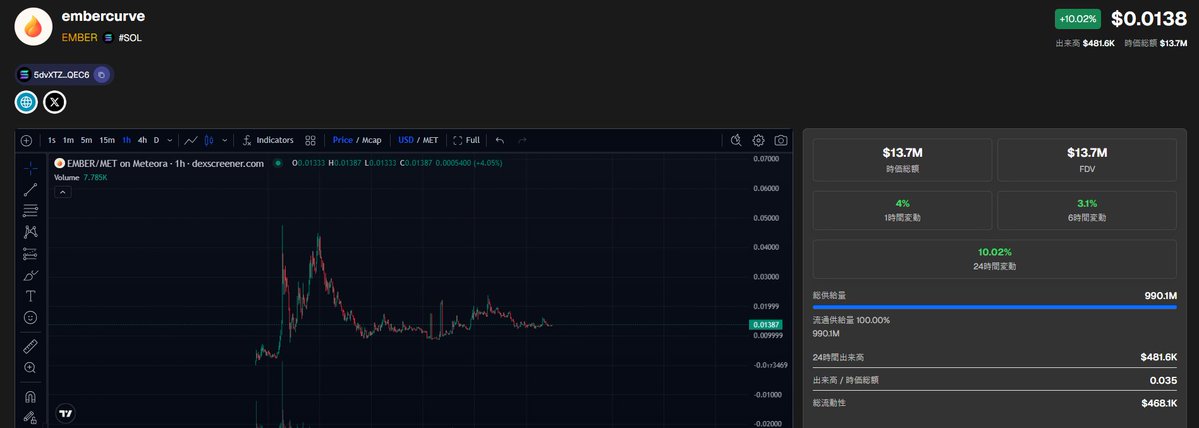
Task: Open the project website globe icon
Action: coord(26,102)
